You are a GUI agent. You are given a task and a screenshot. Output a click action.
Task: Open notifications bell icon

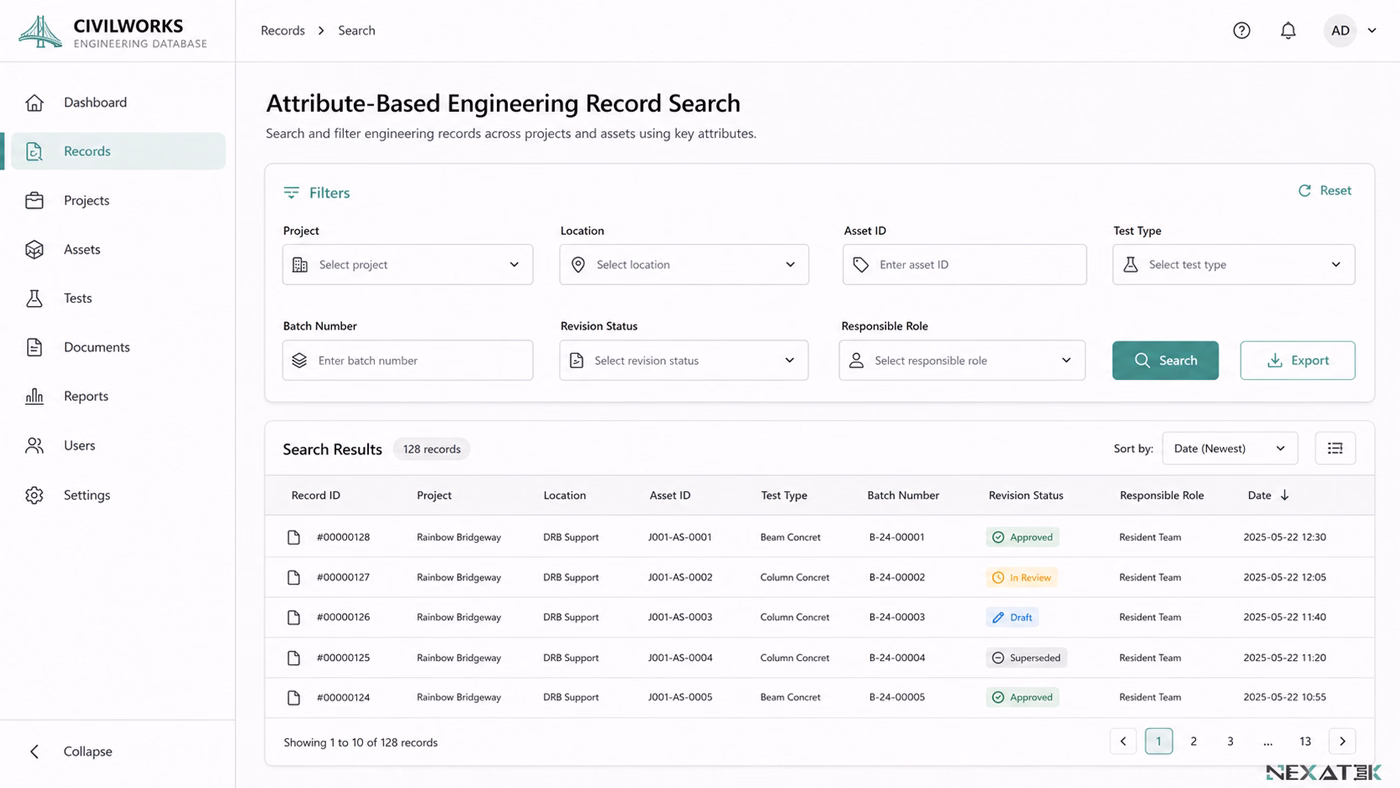click(x=1288, y=30)
